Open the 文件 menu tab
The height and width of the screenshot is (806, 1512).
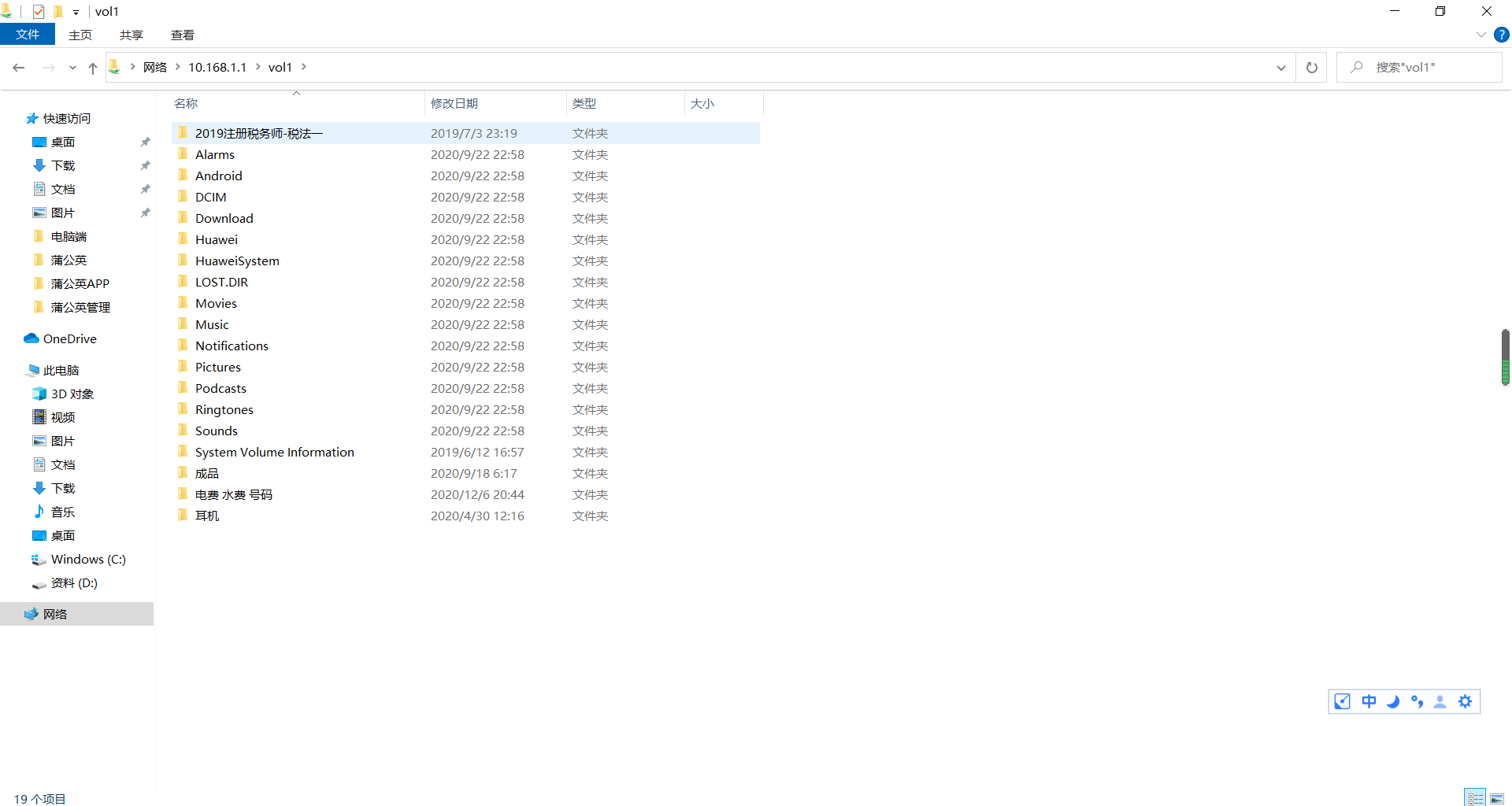click(28, 35)
